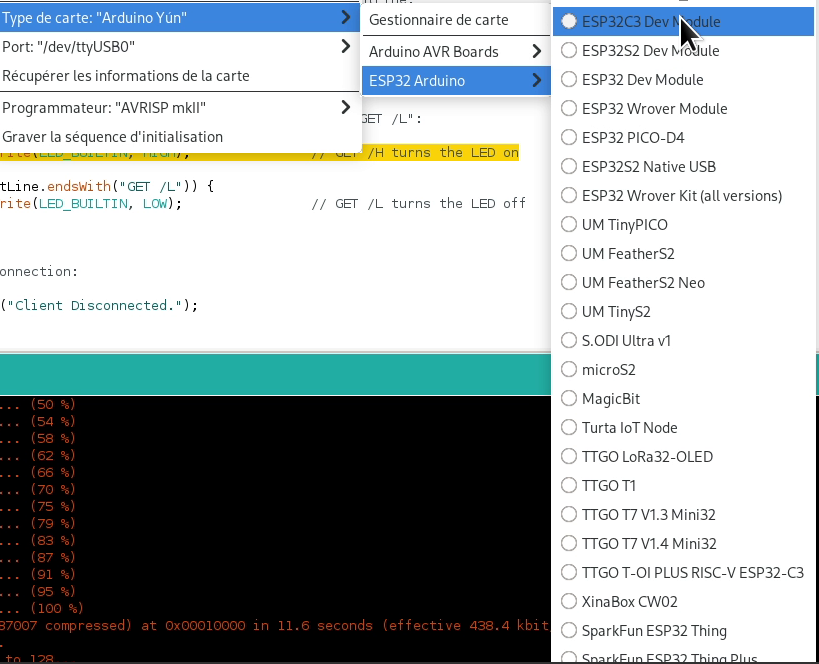Select UM FeatherS2 board
The height and width of the screenshot is (664, 819).
coord(683,253)
